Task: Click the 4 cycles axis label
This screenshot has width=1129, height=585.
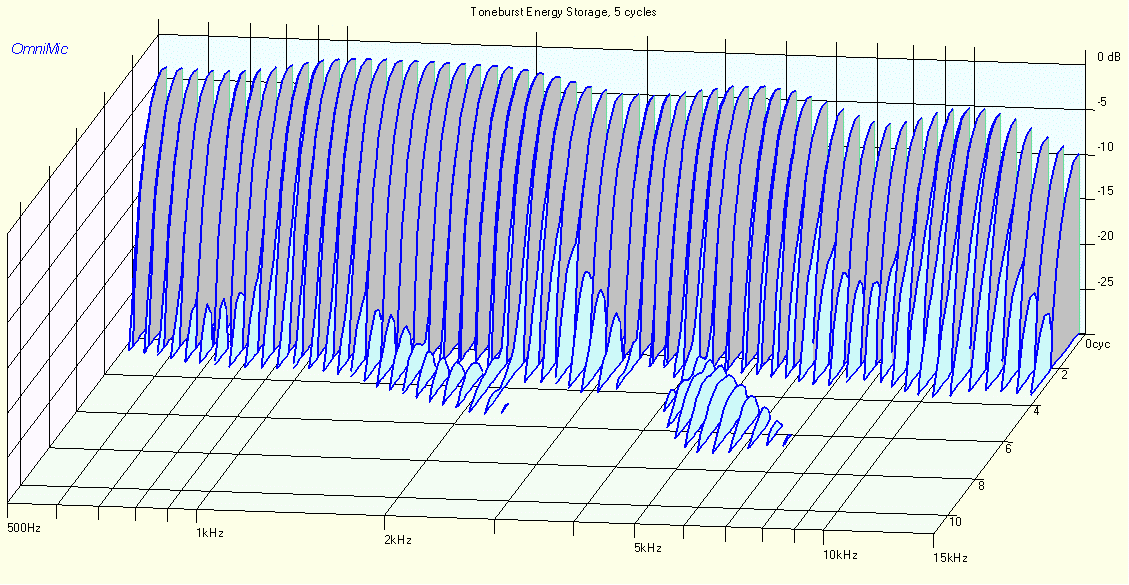Action: pos(1036,411)
